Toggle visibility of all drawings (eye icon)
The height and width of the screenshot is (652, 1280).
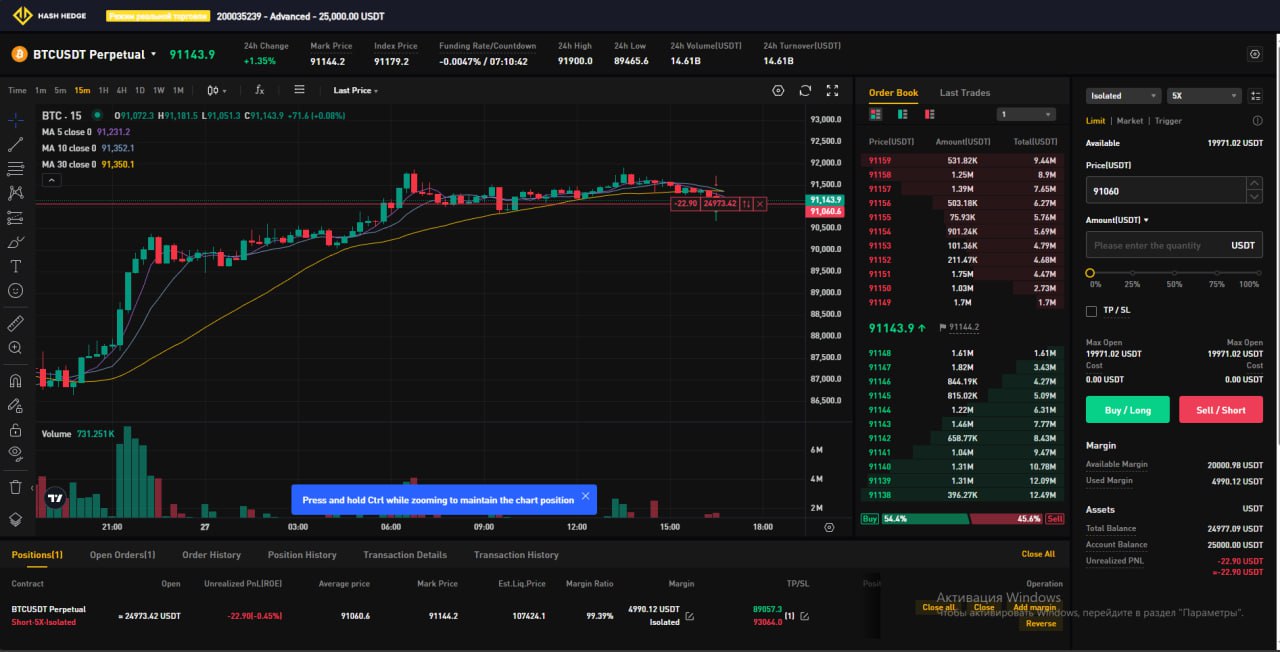point(15,453)
